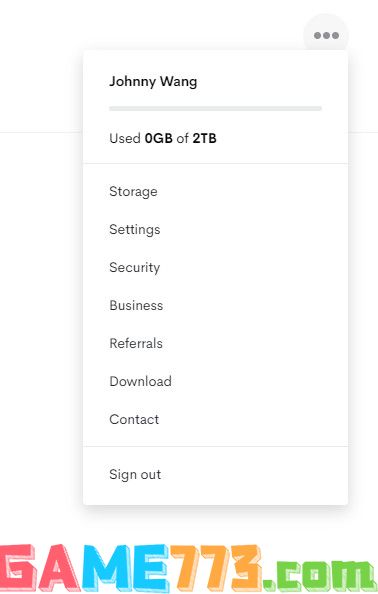
Task: Click the Johnny Wang account name
Action: coord(153,81)
